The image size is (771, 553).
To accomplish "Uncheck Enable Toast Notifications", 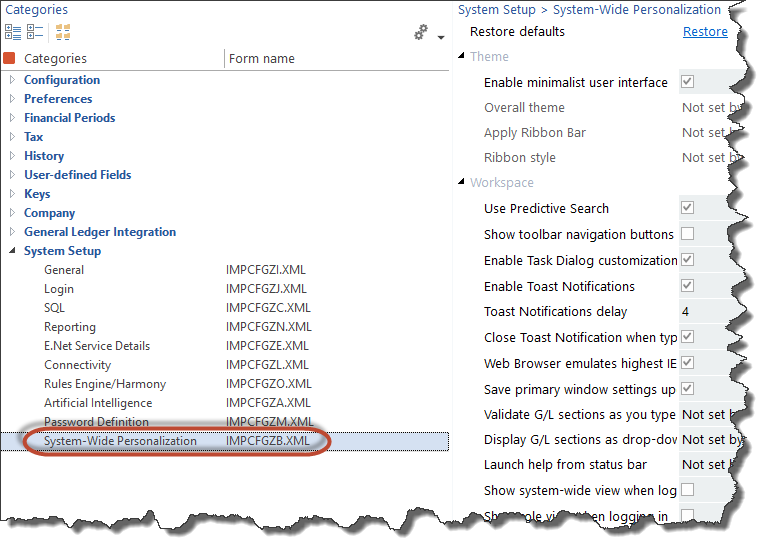I will [687, 286].
